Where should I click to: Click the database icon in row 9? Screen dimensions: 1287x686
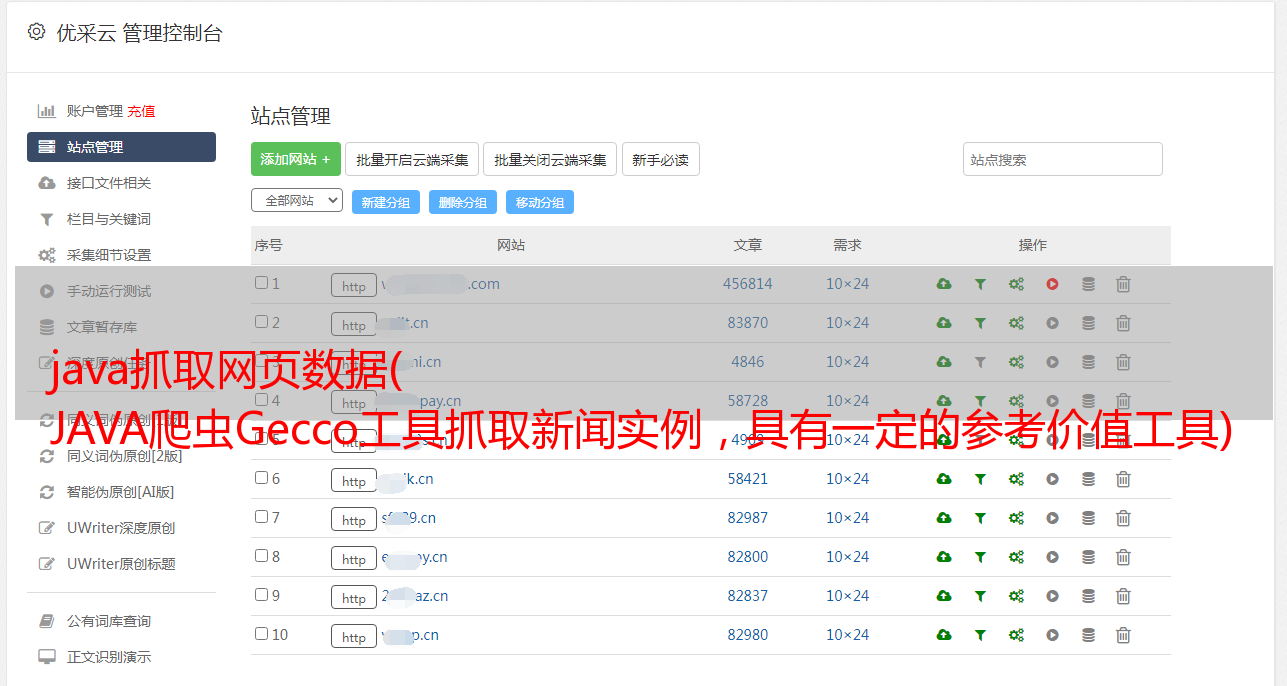1088,596
